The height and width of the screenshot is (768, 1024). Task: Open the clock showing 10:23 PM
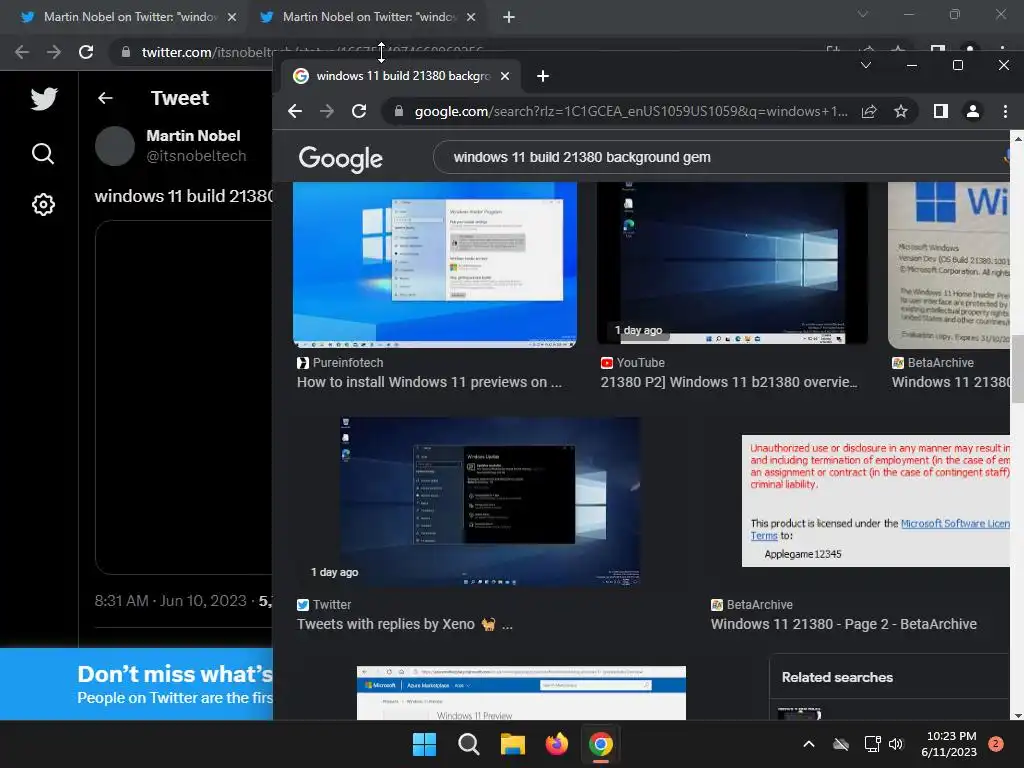point(949,744)
